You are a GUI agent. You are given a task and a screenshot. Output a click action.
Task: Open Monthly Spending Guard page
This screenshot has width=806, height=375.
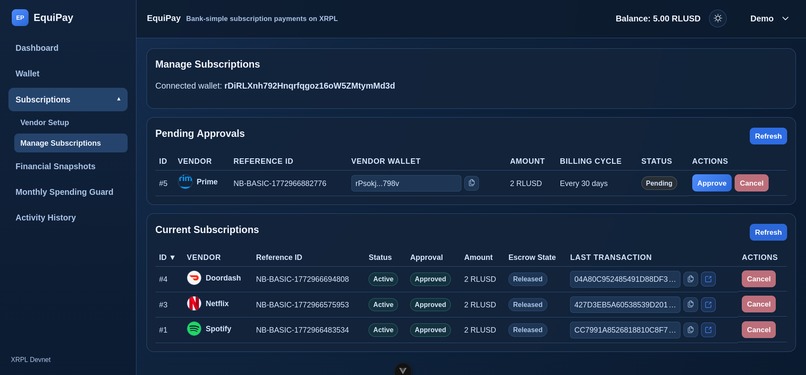[x=64, y=192]
